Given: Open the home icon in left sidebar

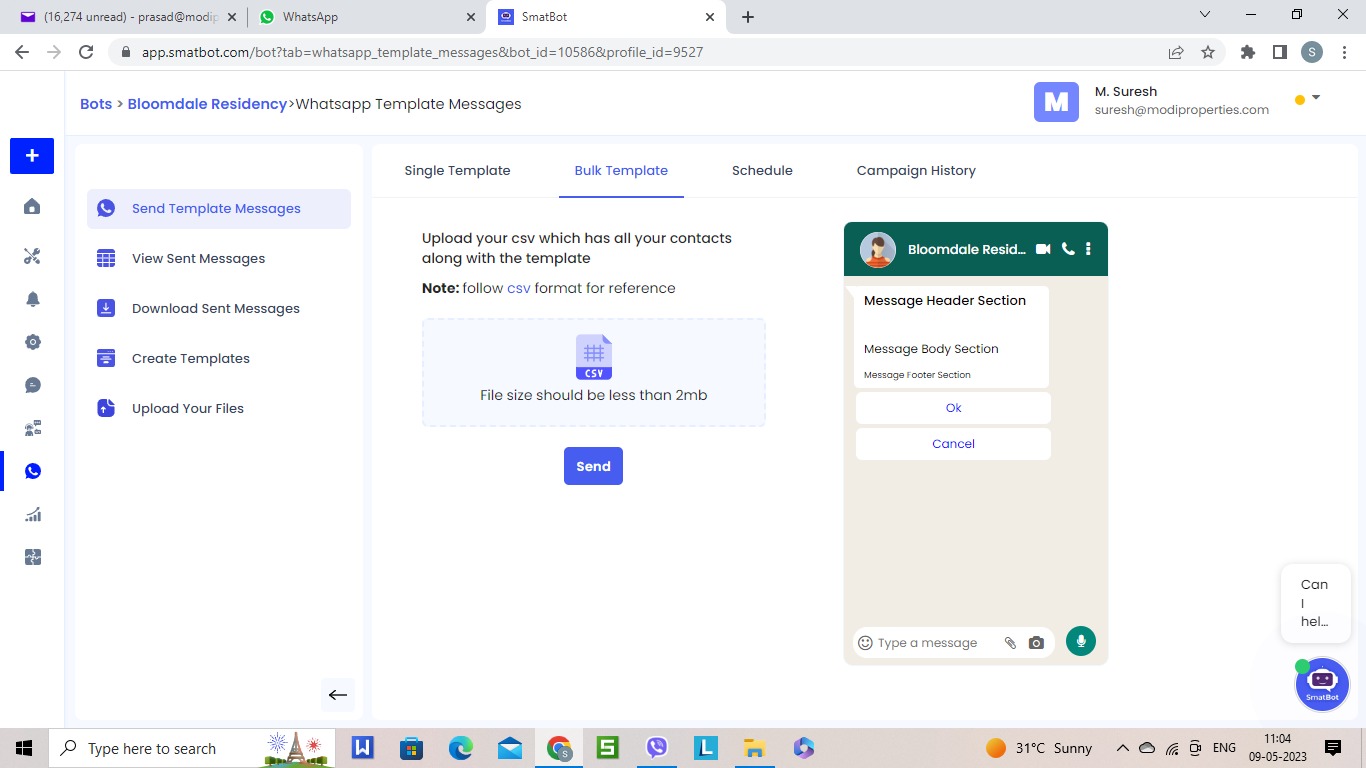Looking at the screenshot, I should pos(32,207).
